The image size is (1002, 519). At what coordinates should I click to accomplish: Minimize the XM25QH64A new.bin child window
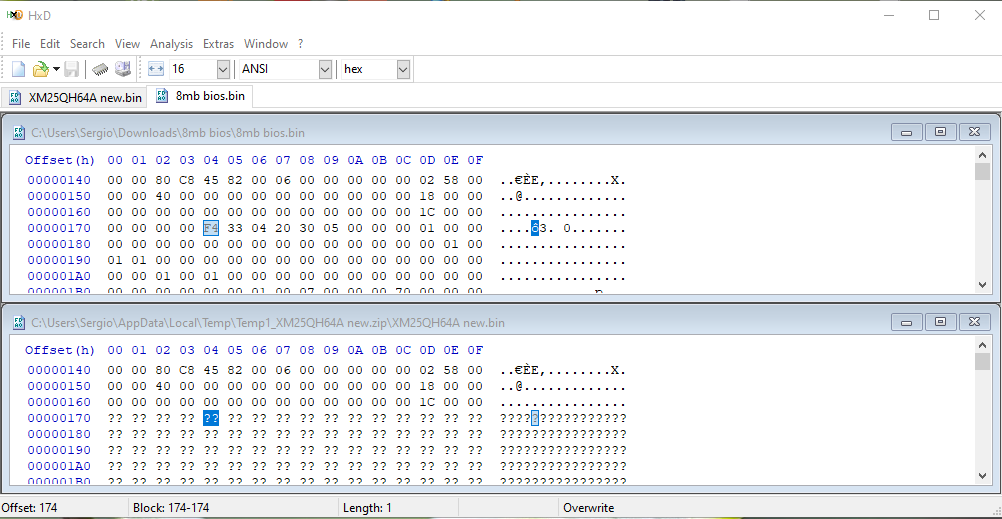click(x=907, y=322)
